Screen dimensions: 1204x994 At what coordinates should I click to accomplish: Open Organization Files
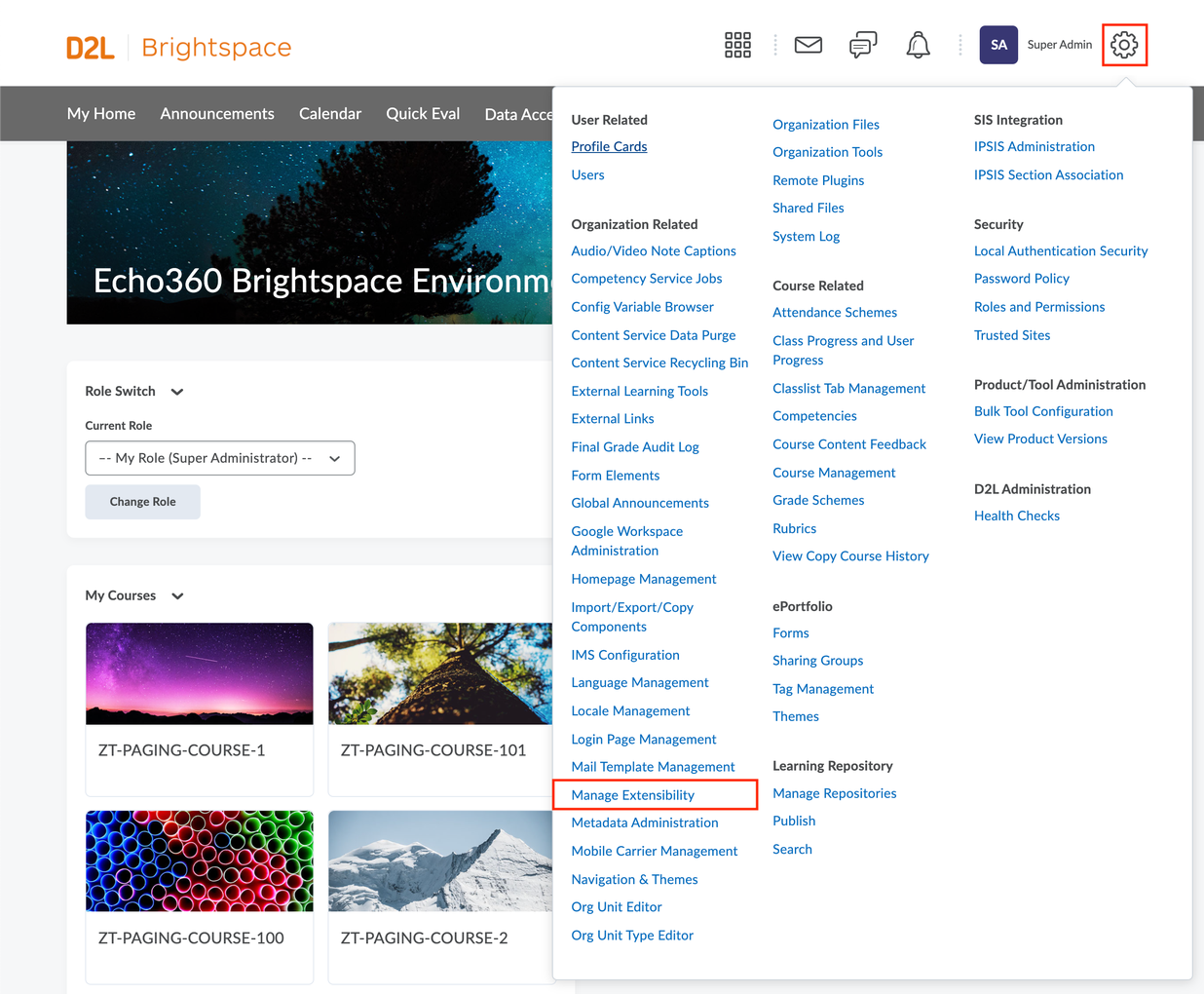pyautogui.click(x=826, y=125)
